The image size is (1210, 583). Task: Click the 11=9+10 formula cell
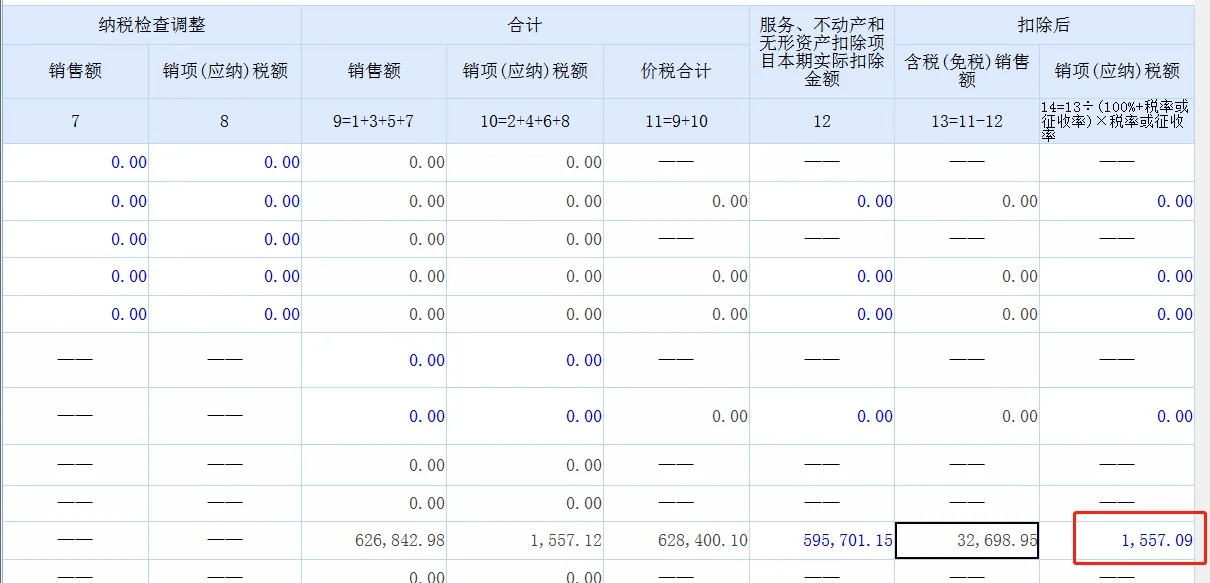(x=676, y=121)
